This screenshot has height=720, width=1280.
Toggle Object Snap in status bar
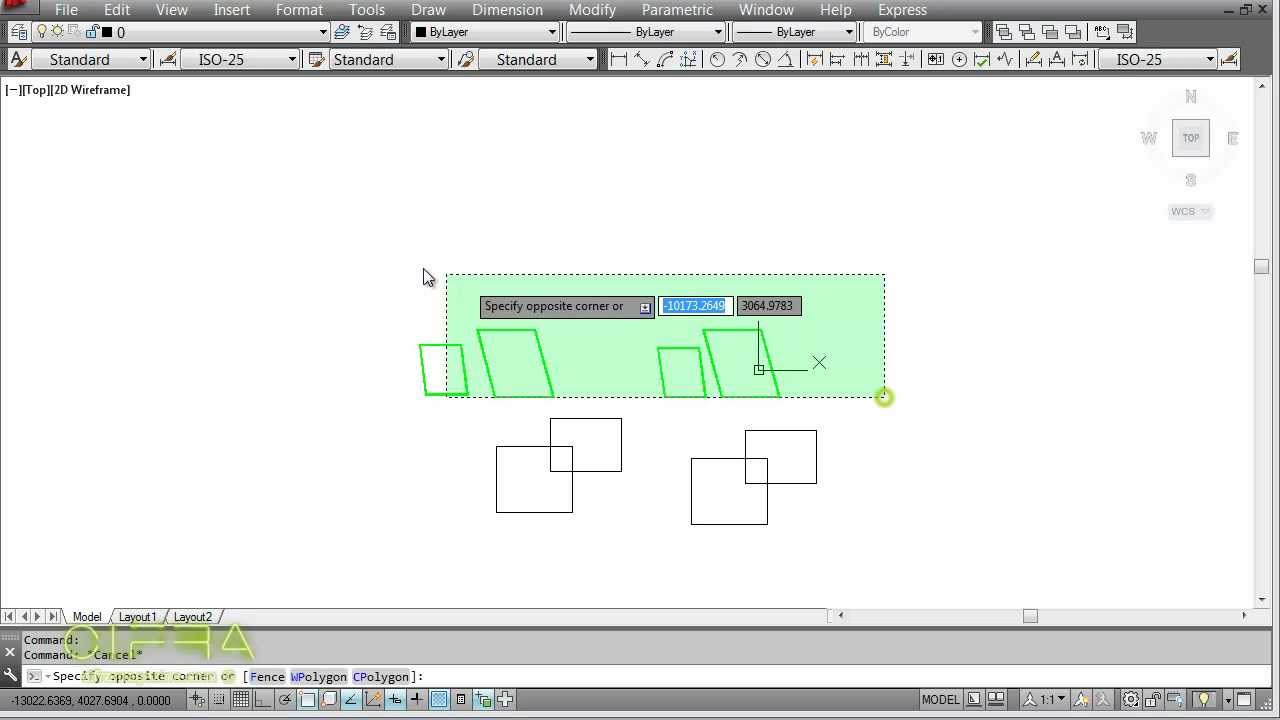[x=307, y=700]
